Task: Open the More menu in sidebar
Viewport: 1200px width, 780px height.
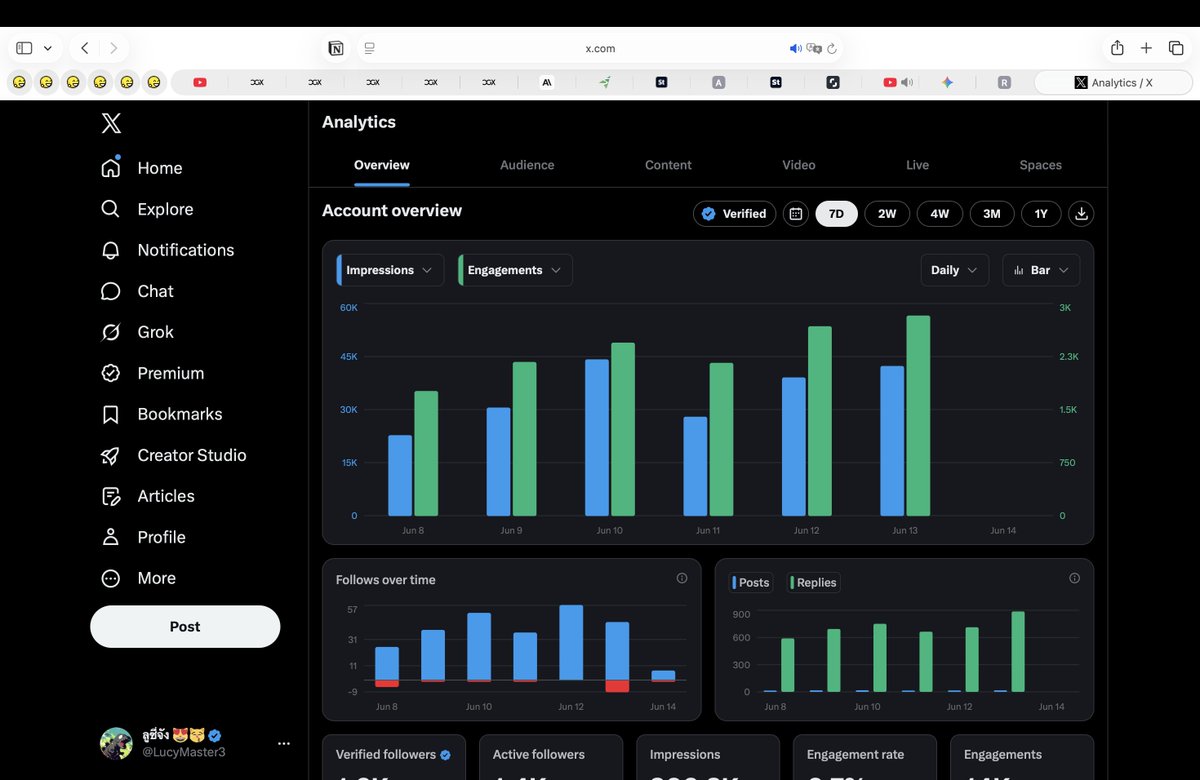Action: coord(138,578)
